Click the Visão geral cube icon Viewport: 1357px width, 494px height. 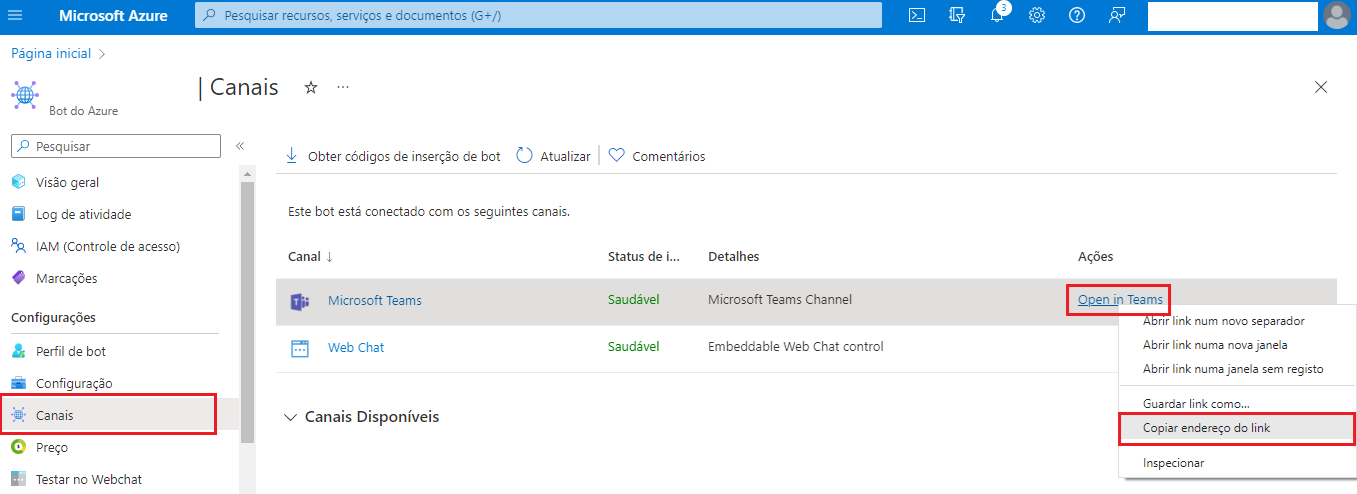[18, 182]
